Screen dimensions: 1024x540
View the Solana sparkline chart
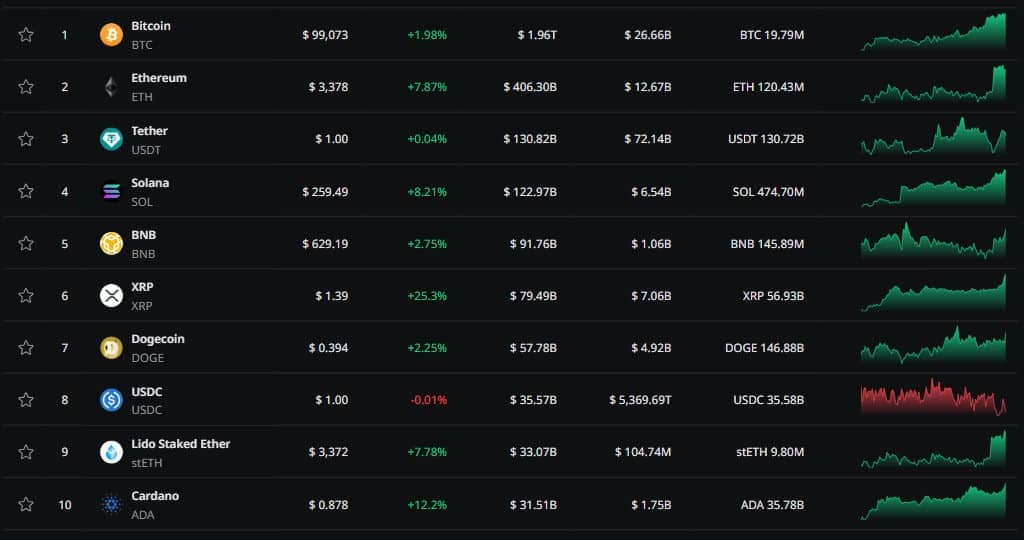click(934, 188)
